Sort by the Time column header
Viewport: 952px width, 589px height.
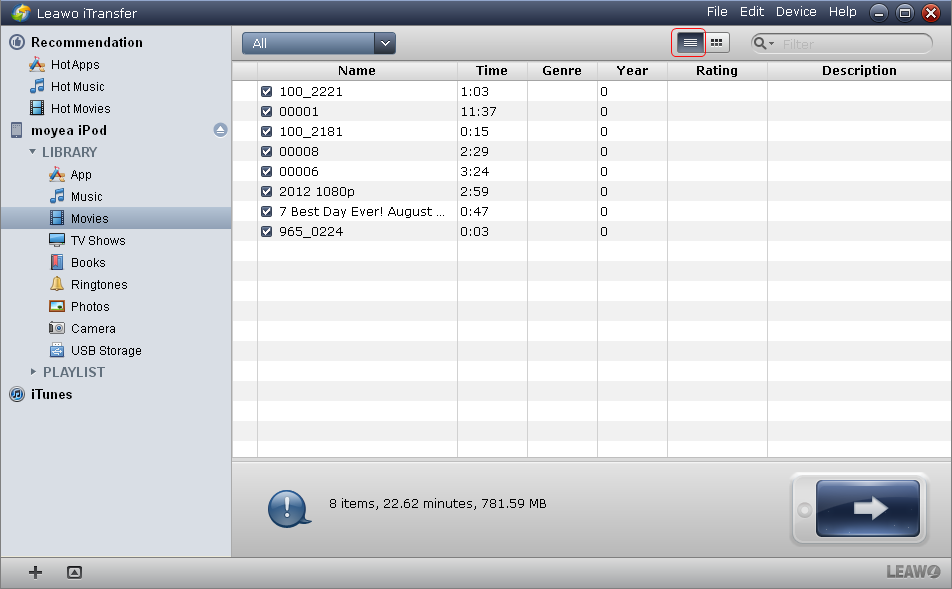coord(492,70)
